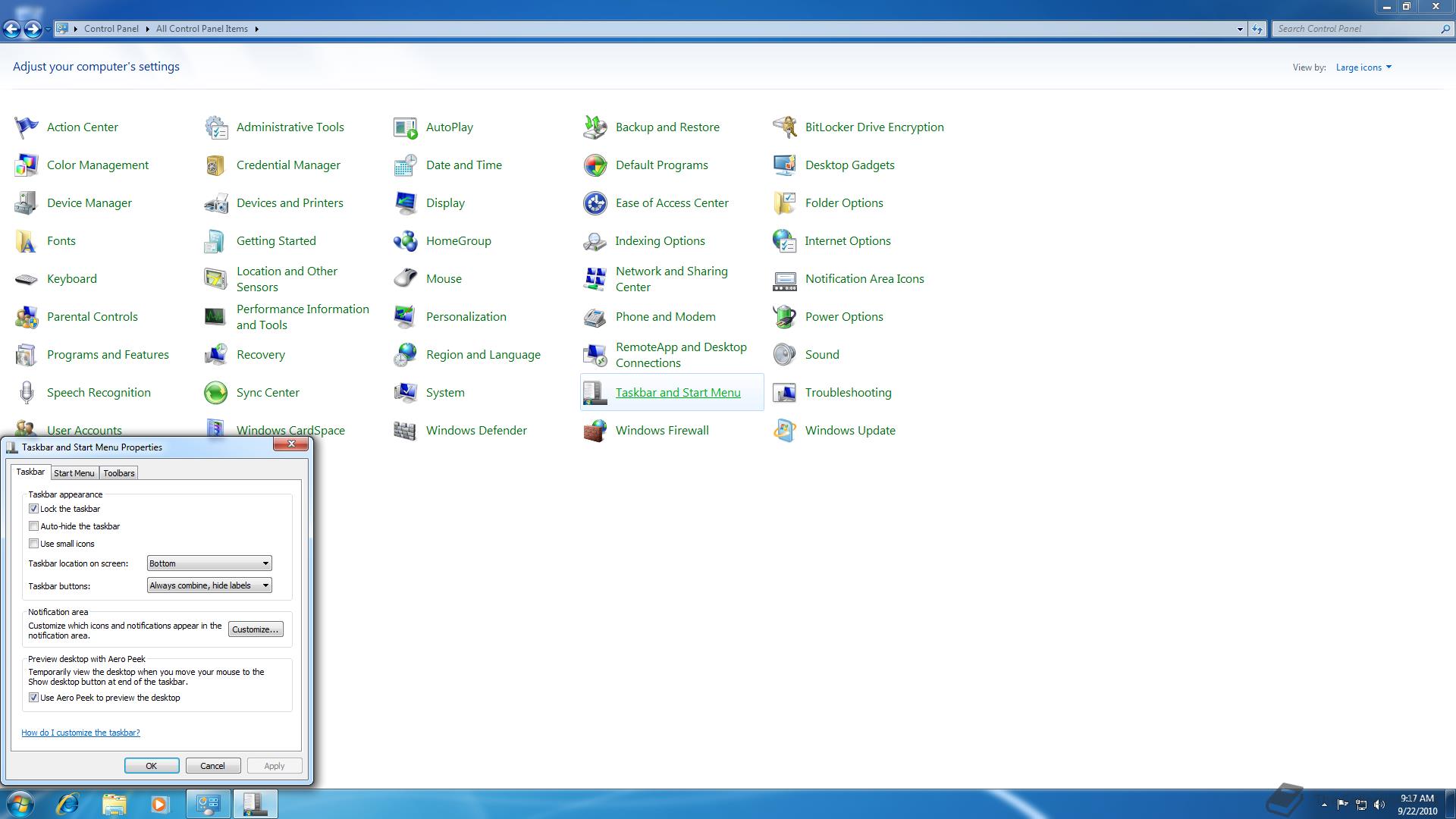Close the Taskbar and Start Menu Properties dialog
This screenshot has height=819, width=1456.
(291, 444)
